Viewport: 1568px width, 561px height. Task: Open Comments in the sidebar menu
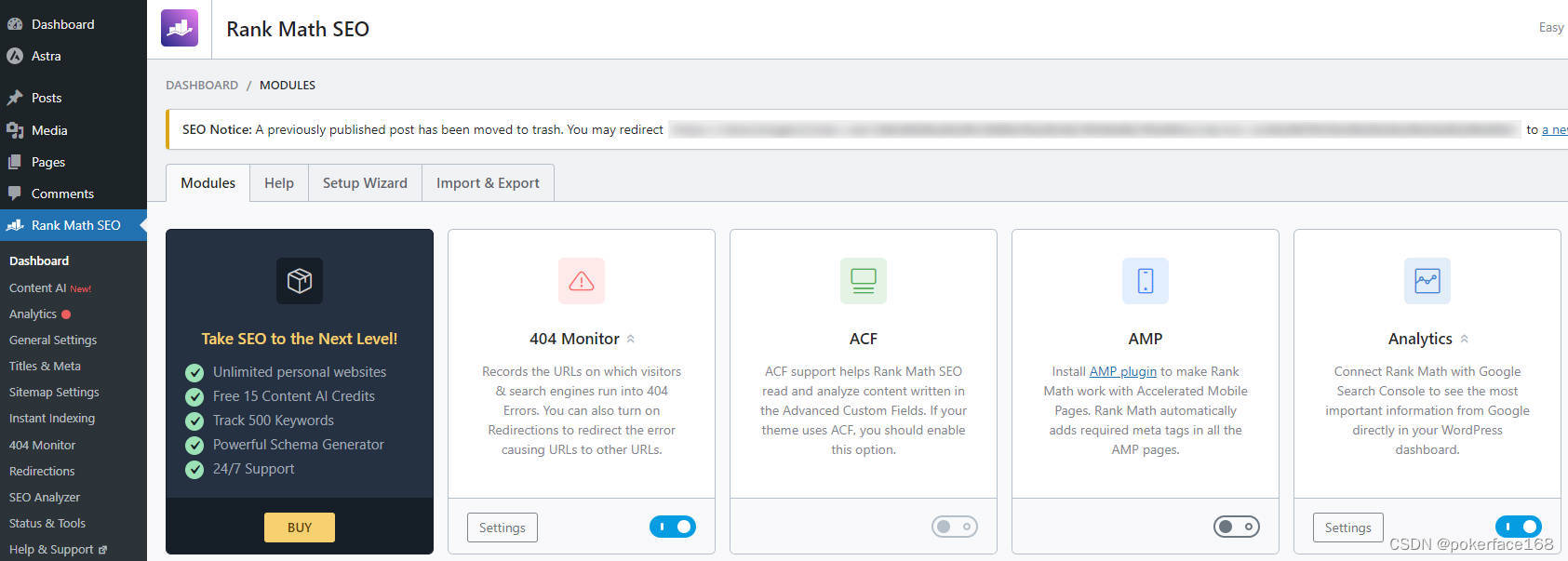click(74, 194)
